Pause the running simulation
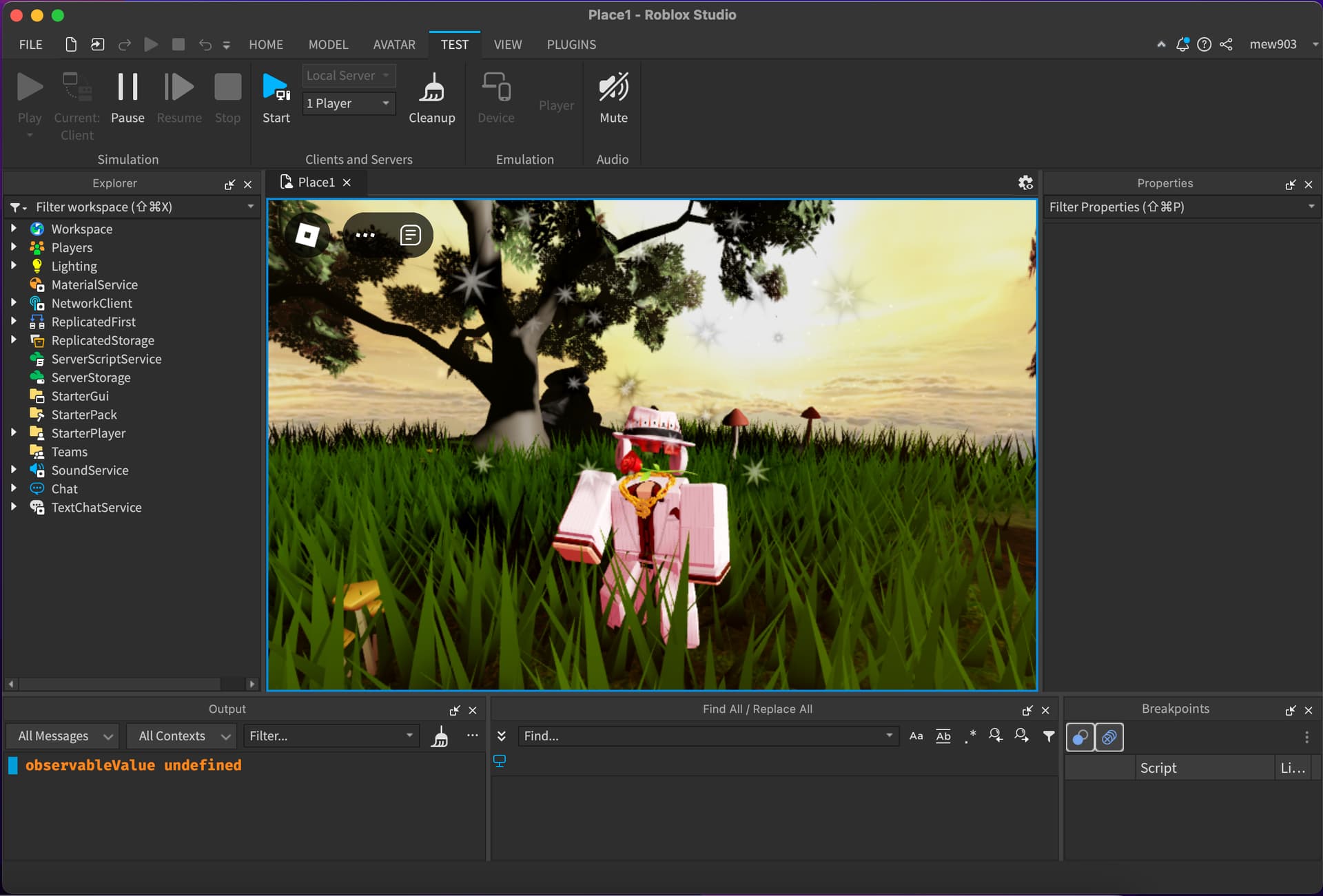Image resolution: width=1323 pixels, height=896 pixels. click(x=127, y=90)
